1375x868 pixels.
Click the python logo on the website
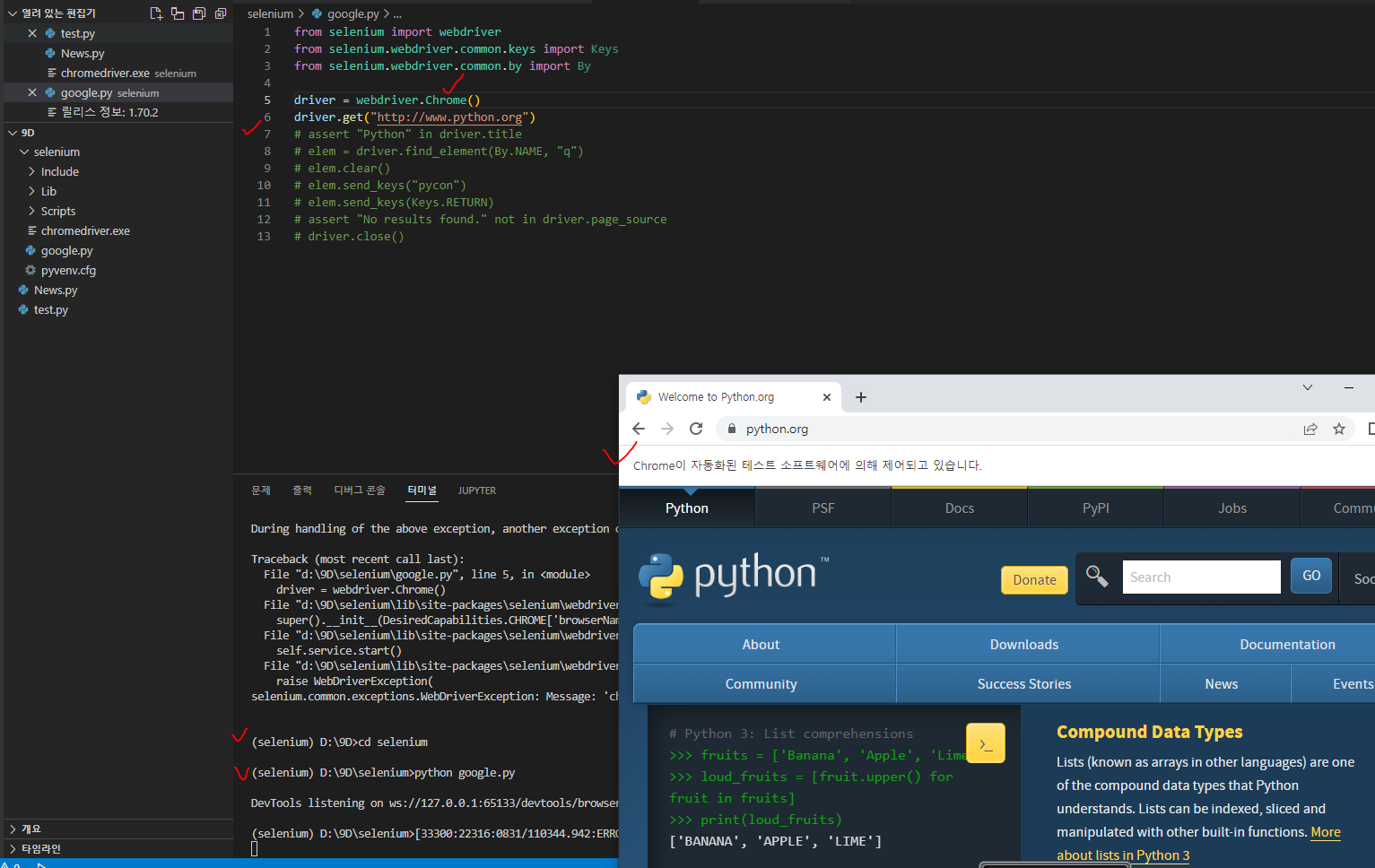point(734,577)
